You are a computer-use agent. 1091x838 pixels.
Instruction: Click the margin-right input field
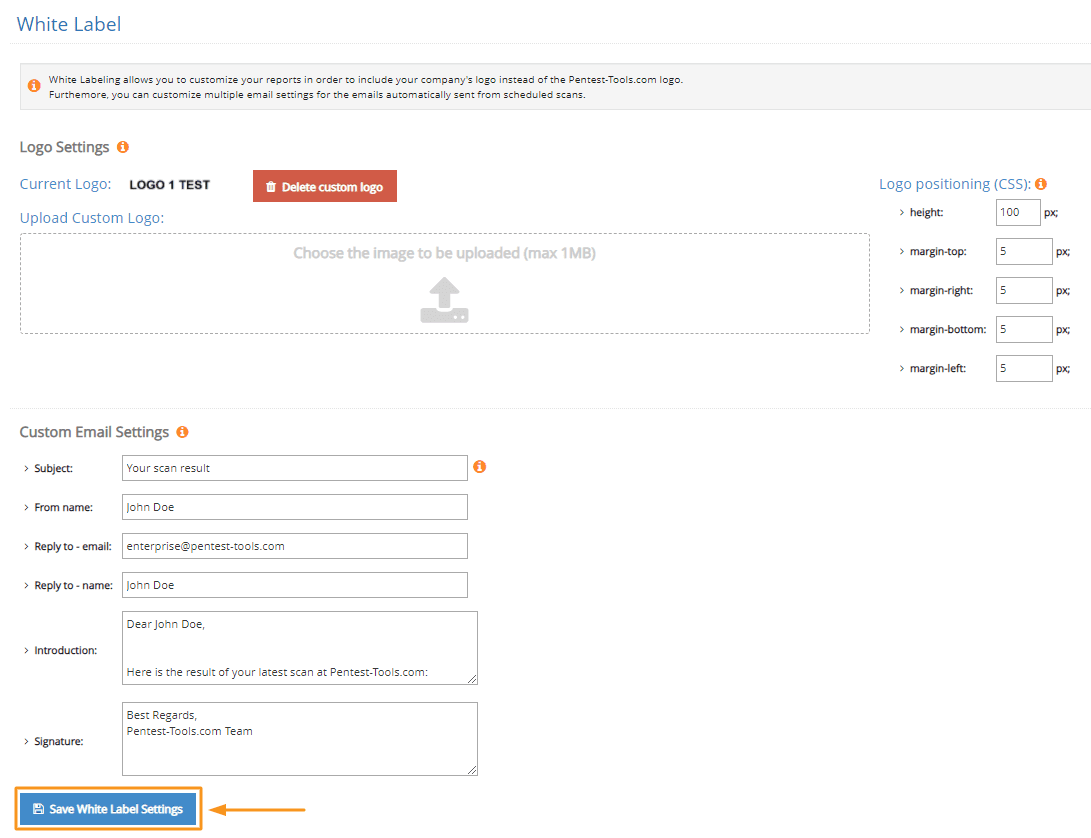pyautogui.click(x=1024, y=290)
